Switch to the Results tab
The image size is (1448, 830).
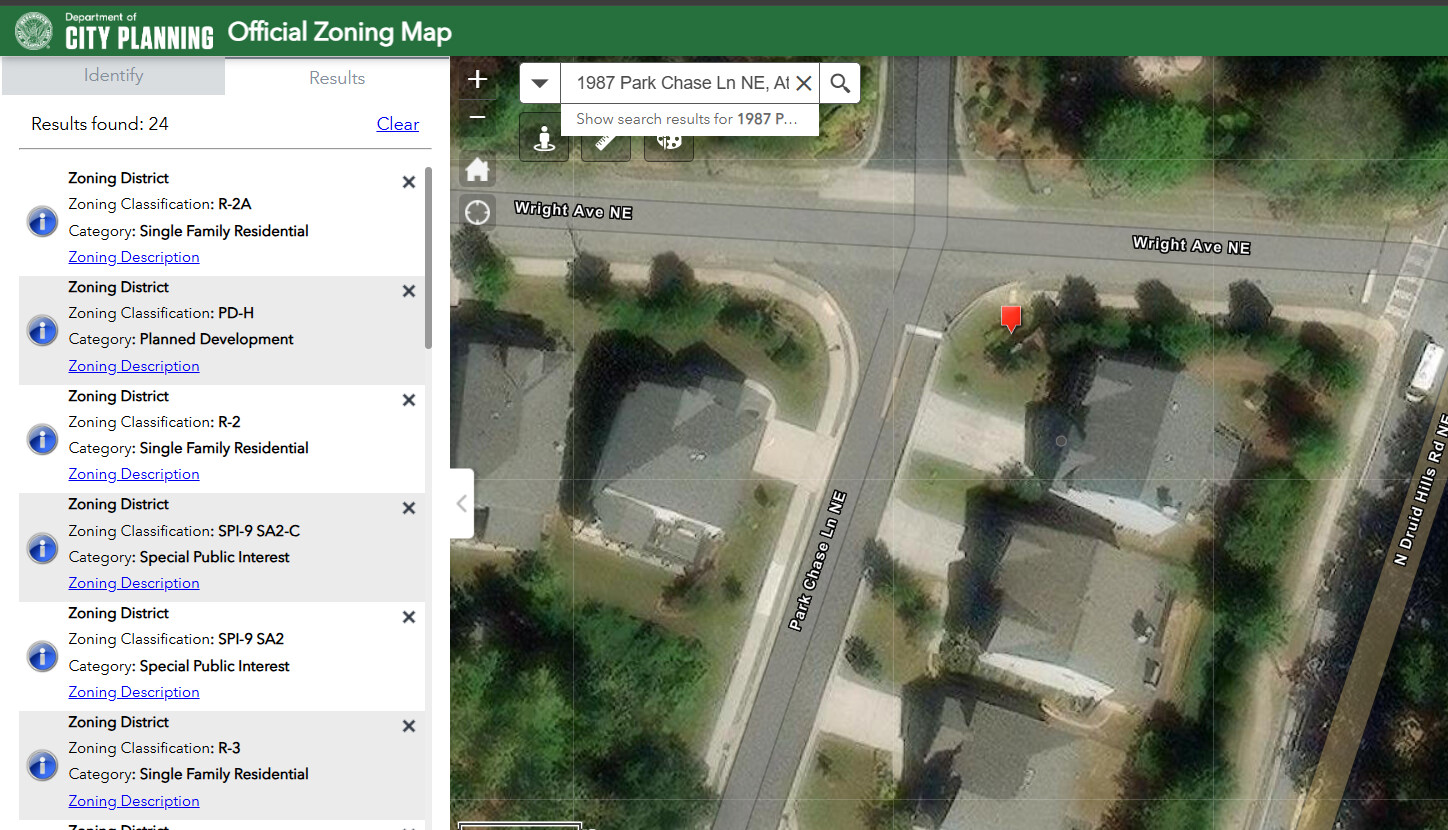tap(337, 77)
